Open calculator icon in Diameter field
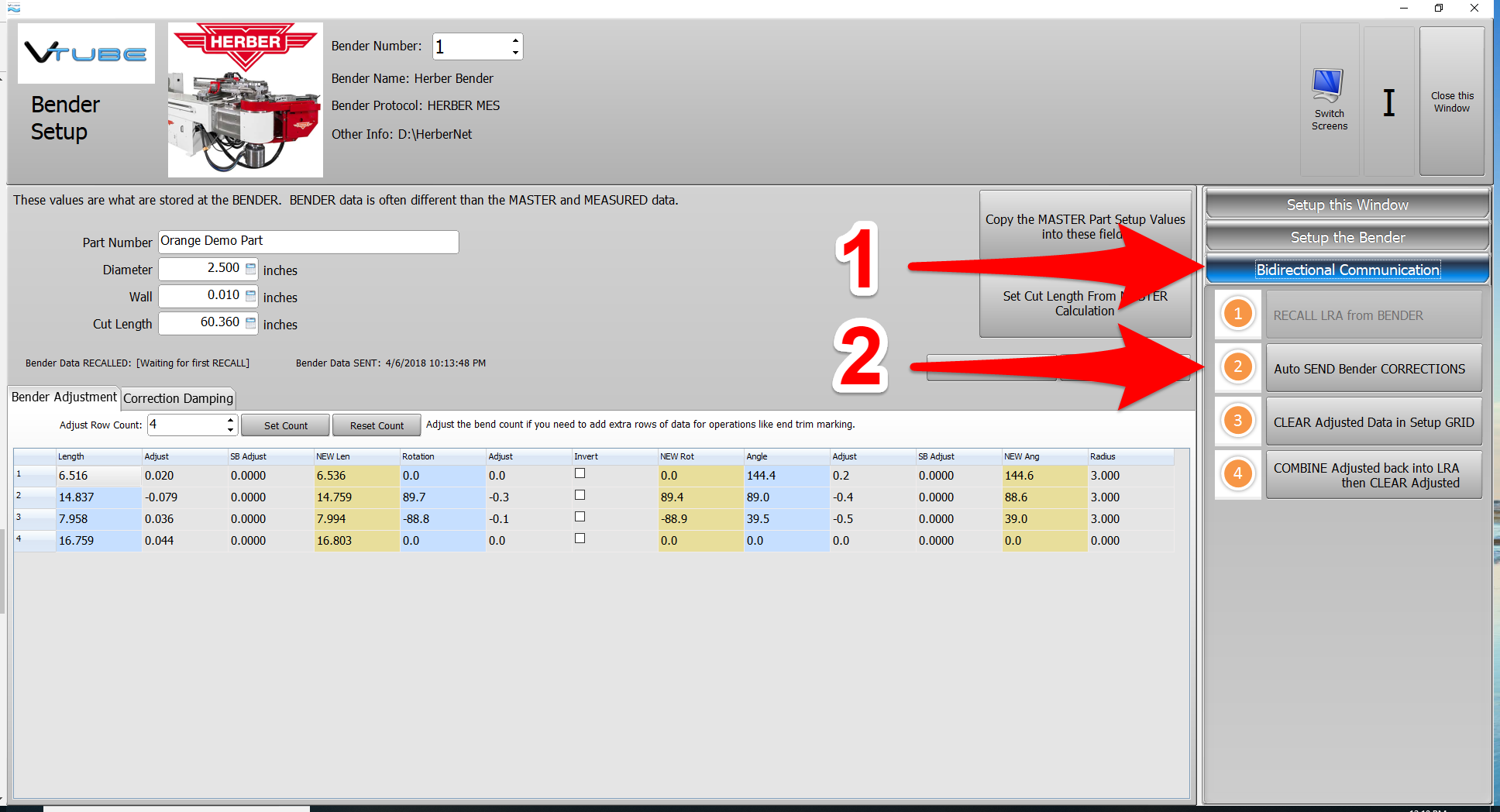1500x812 pixels. click(250, 269)
